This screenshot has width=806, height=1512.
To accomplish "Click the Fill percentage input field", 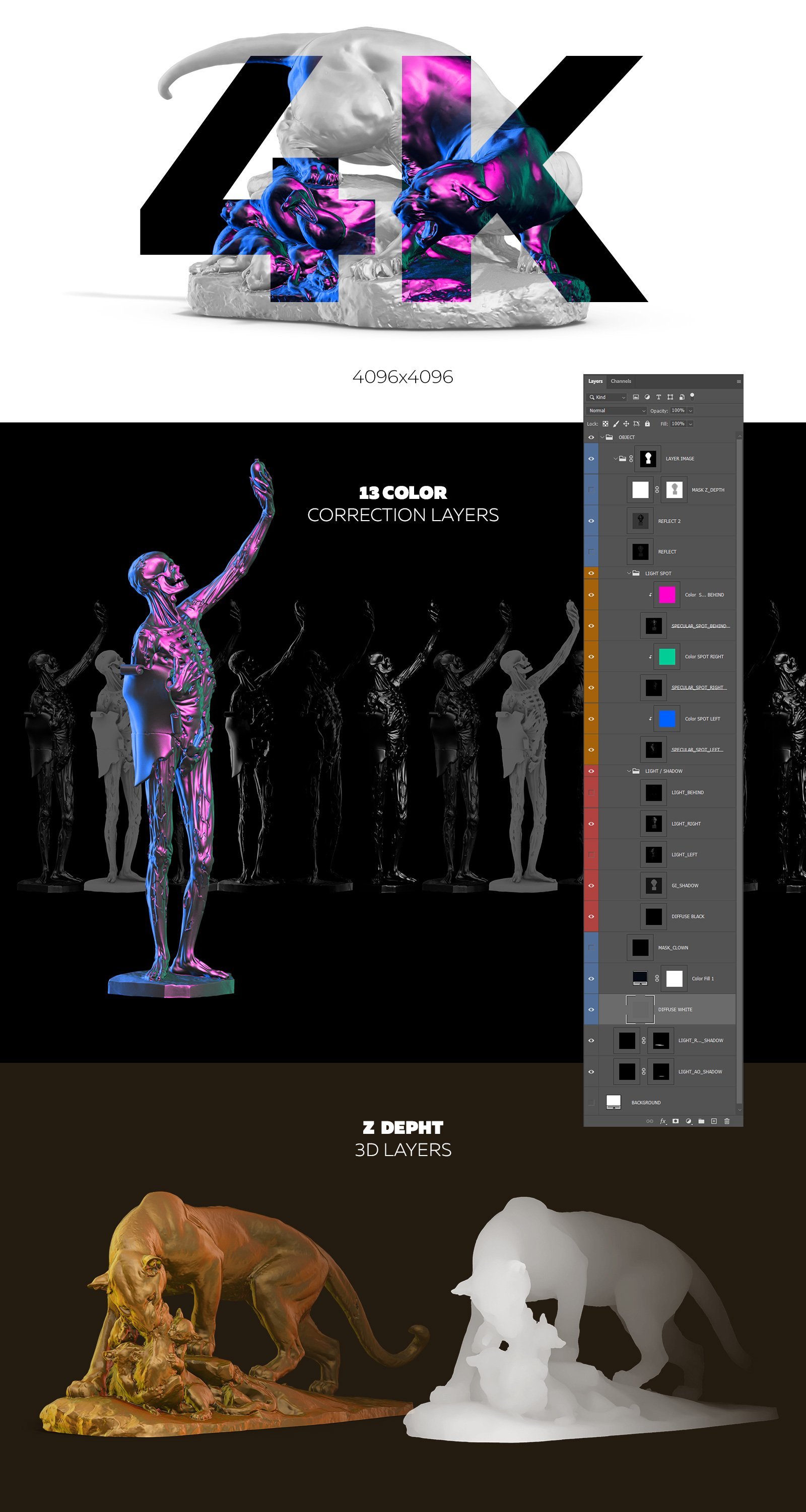I will (x=678, y=424).
